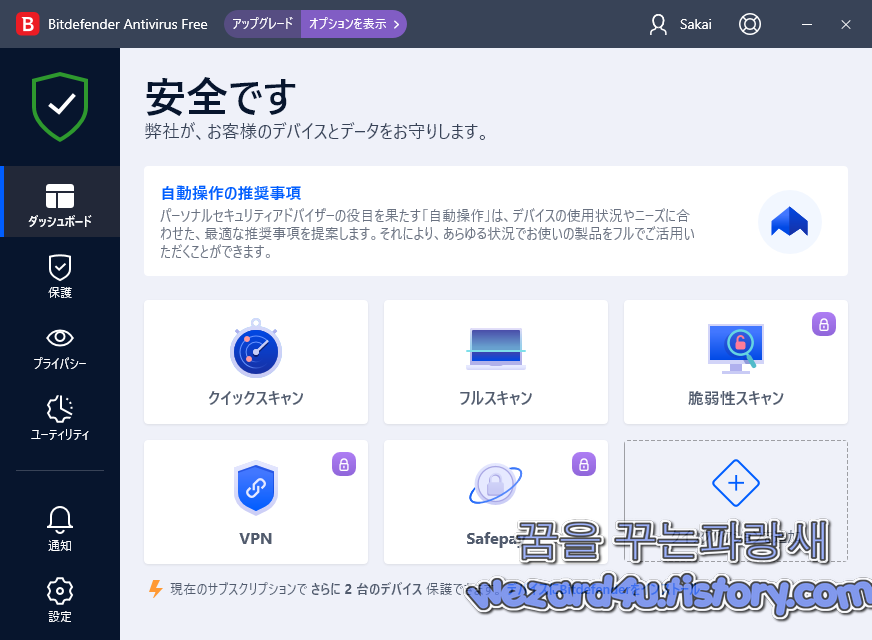Open the Sakai account menu

pyautogui.click(x=680, y=24)
